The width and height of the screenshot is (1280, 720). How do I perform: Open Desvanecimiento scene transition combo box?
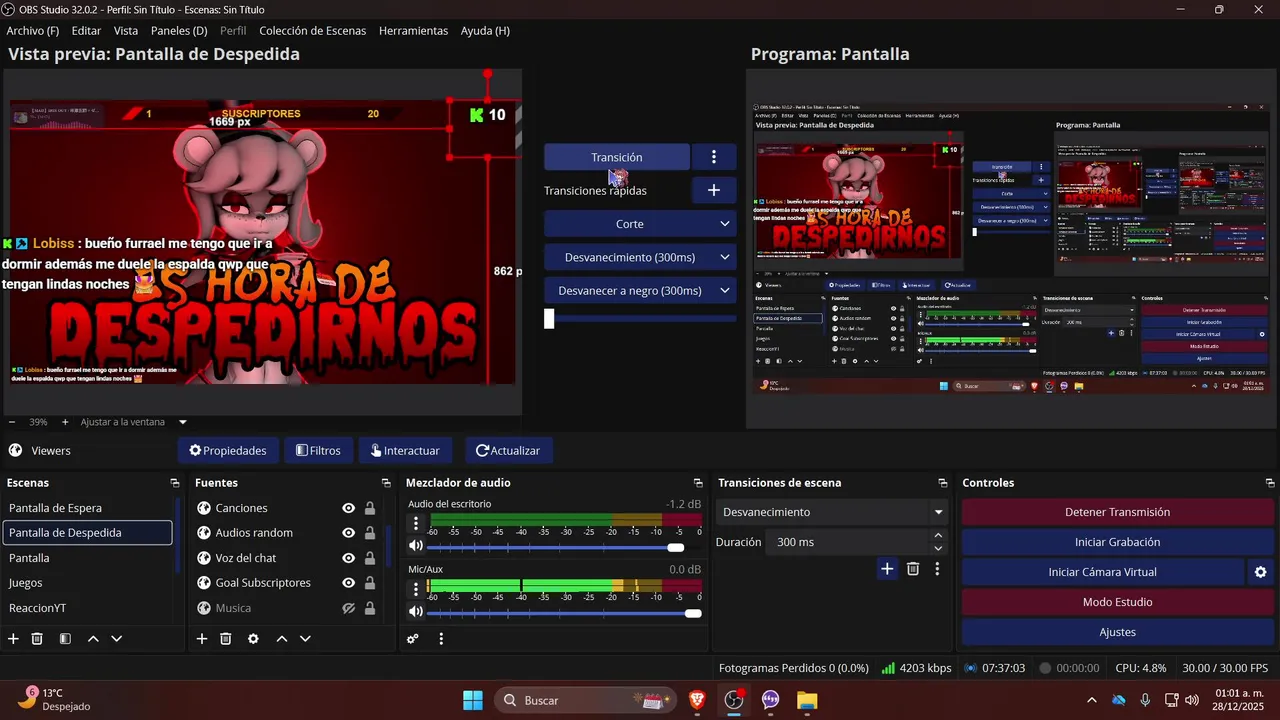click(832, 512)
